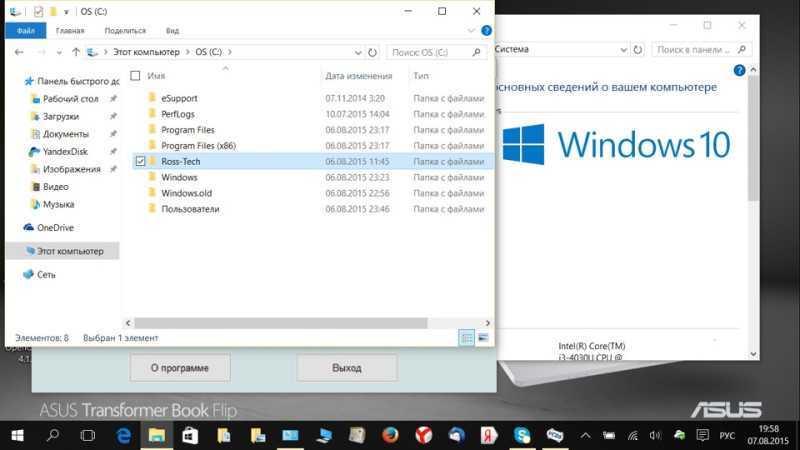Open the Вид ribbon tab
800x450 pixels.
(172, 31)
